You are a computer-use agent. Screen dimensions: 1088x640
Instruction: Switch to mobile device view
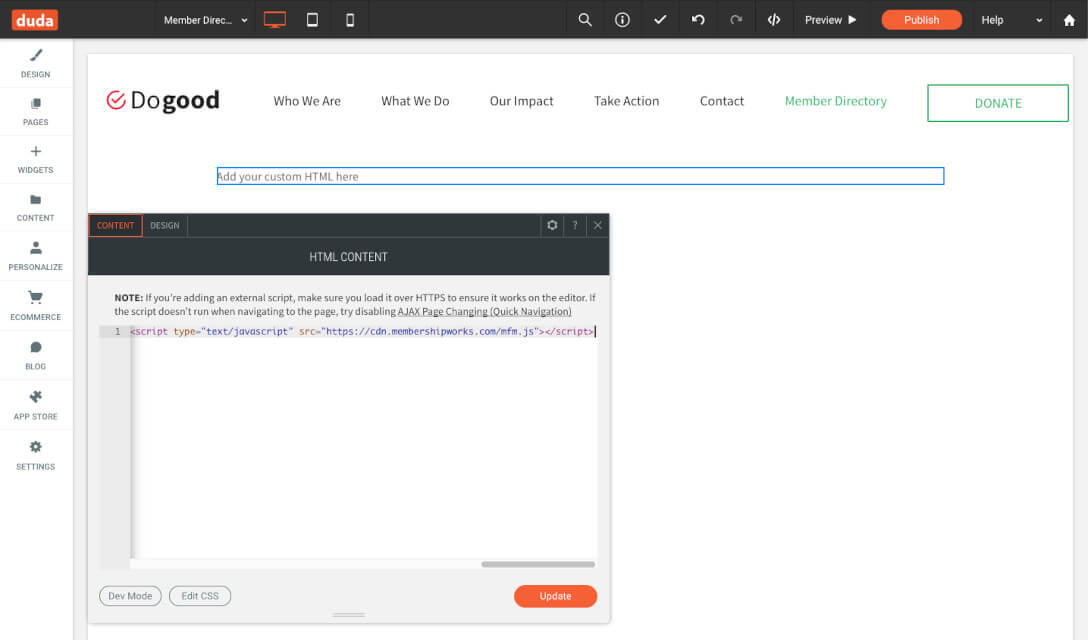coord(350,19)
